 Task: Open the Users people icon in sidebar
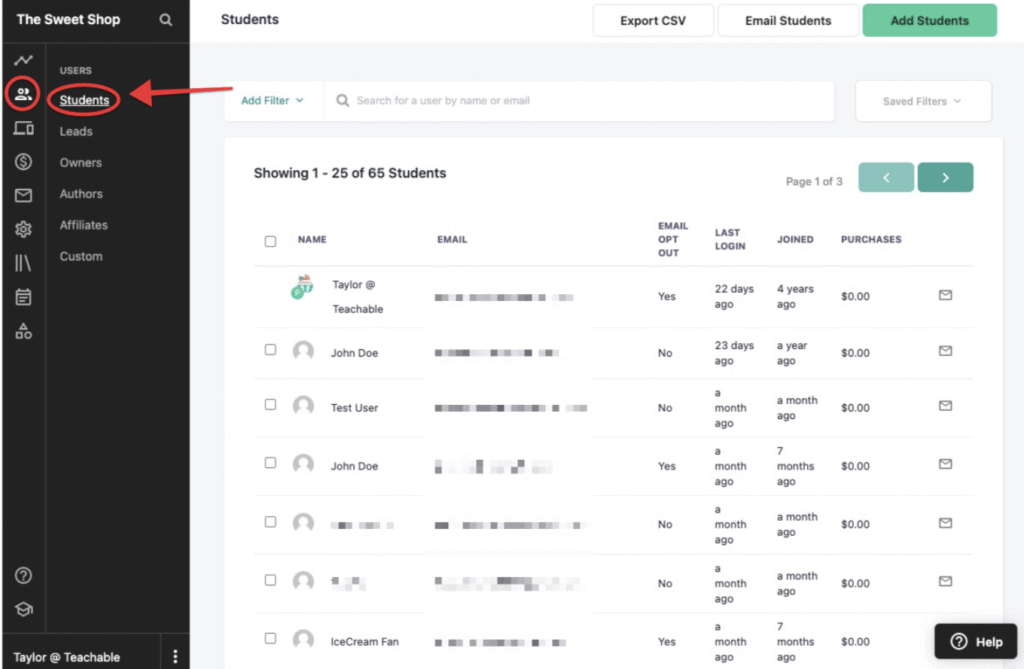[24, 94]
